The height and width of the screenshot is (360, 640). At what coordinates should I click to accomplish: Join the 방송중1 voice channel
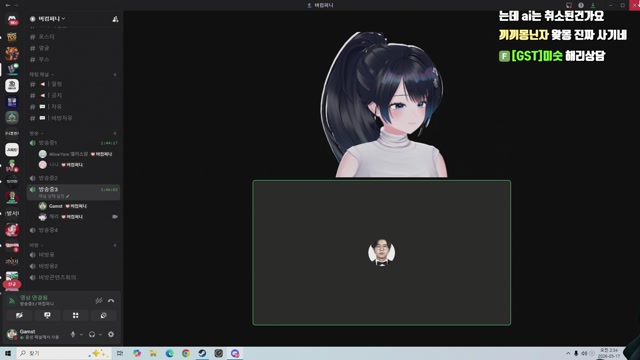click(x=73, y=143)
